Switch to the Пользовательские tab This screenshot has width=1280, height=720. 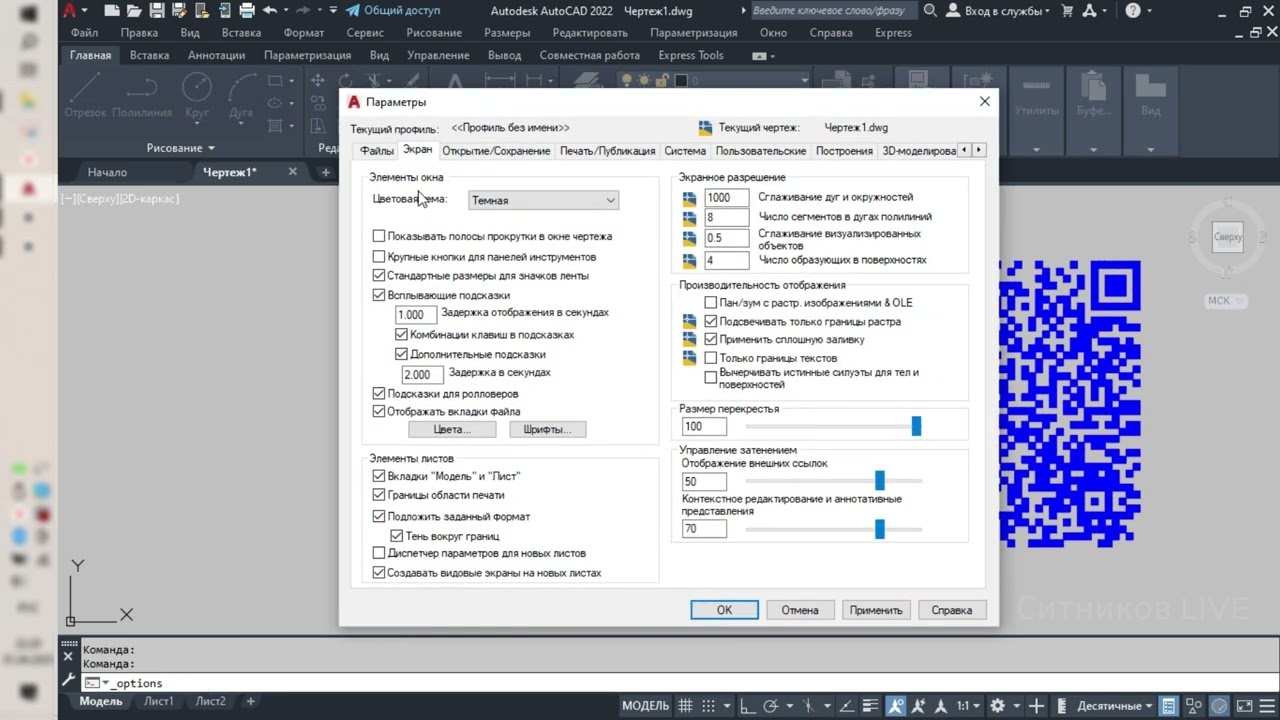761,151
